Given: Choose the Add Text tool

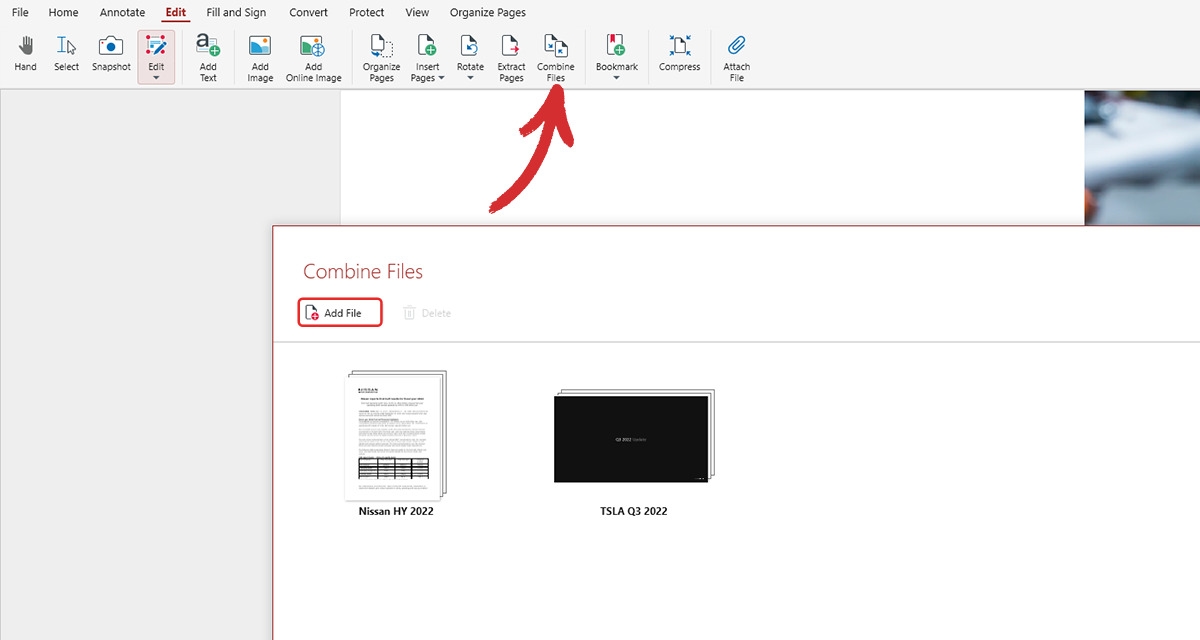Looking at the screenshot, I should (x=208, y=58).
